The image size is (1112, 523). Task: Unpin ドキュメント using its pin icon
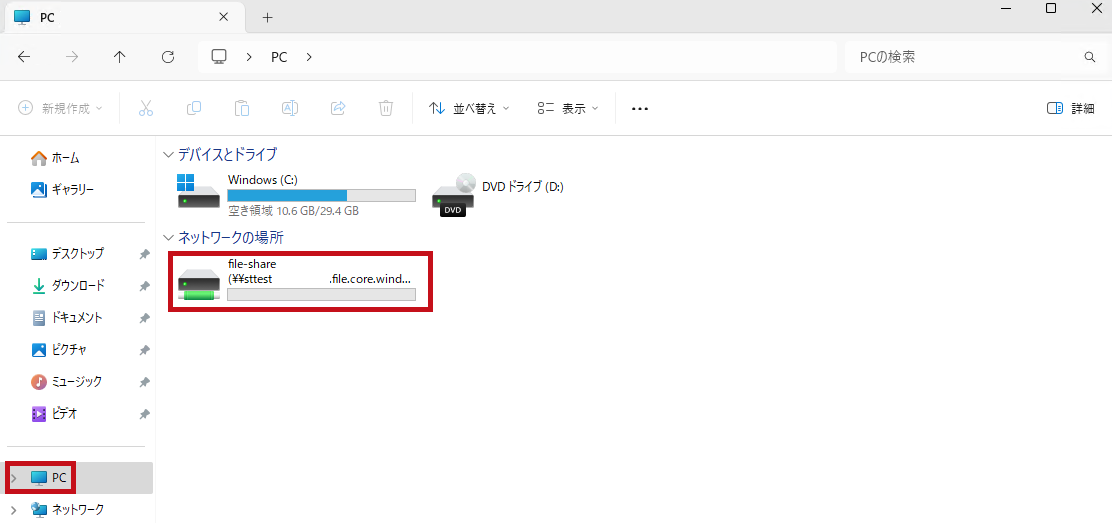144,318
